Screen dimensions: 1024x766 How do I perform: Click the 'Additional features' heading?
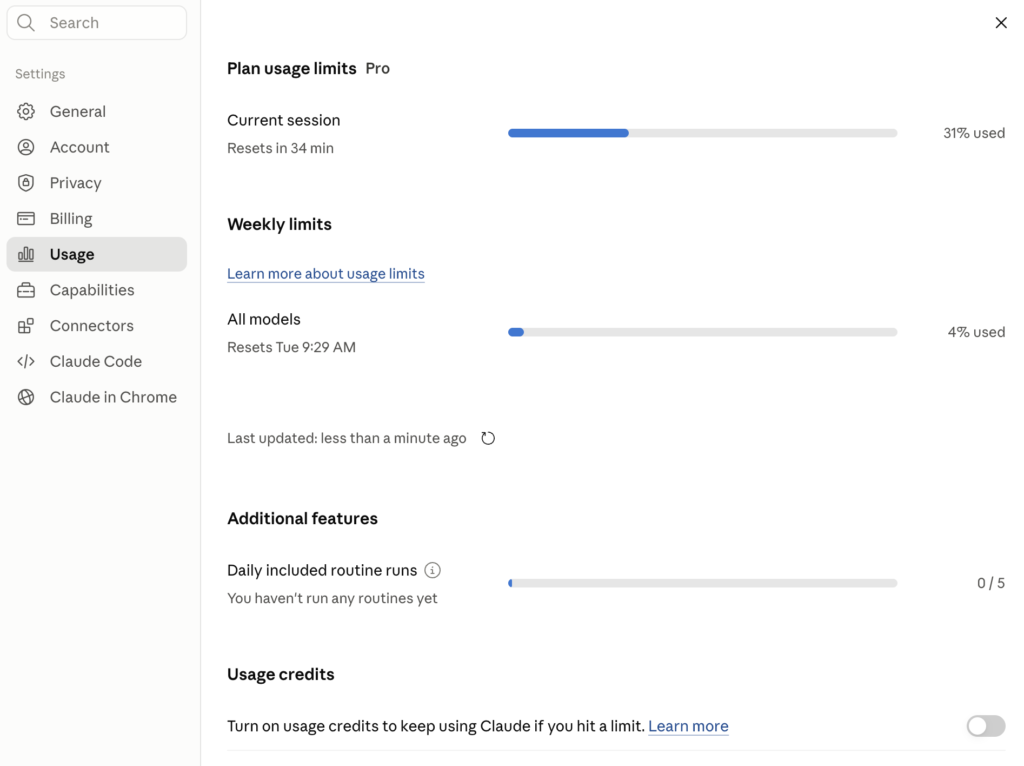(302, 519)
